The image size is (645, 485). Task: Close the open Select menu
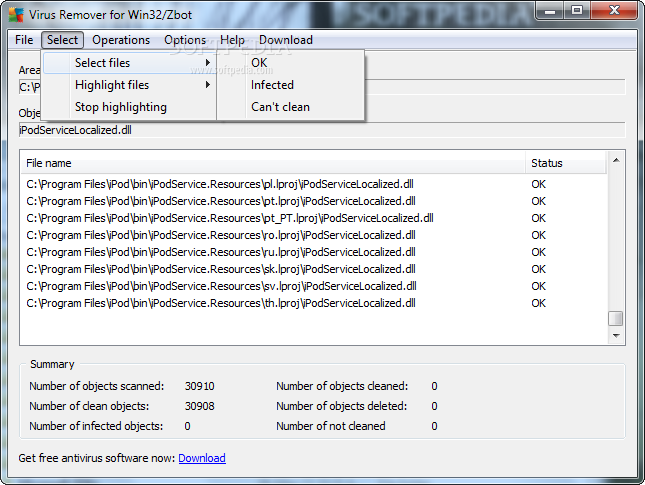[62, 40]
